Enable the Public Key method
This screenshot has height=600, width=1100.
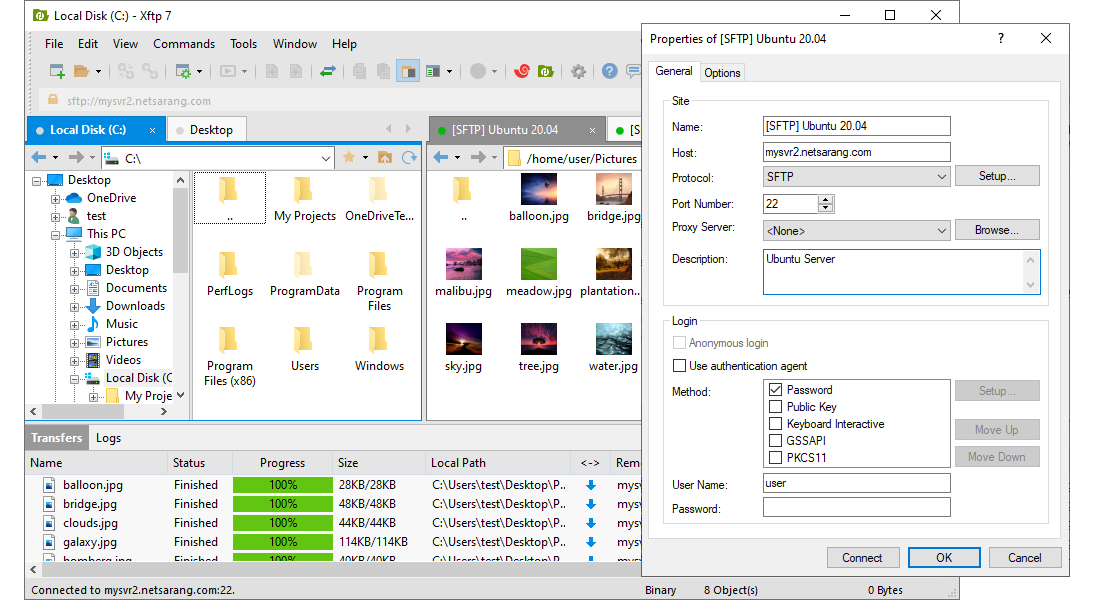point(775,406)
